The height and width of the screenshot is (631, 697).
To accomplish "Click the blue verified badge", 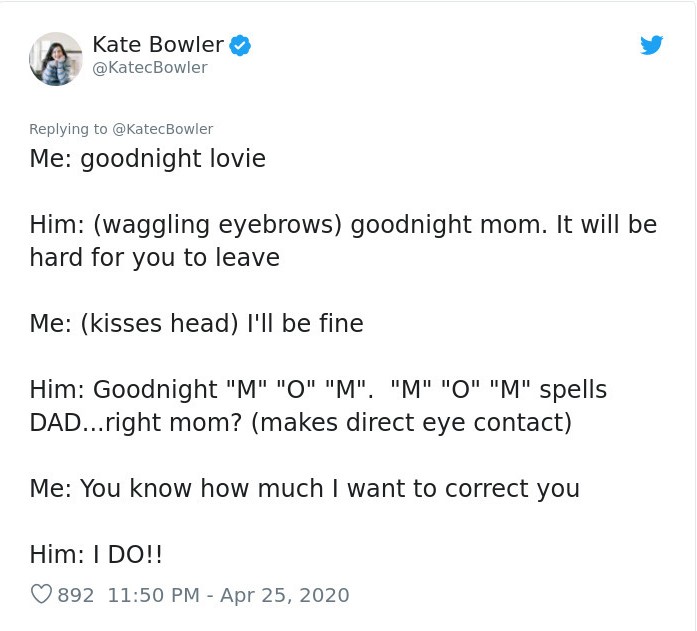I will [x=240, y=44].
